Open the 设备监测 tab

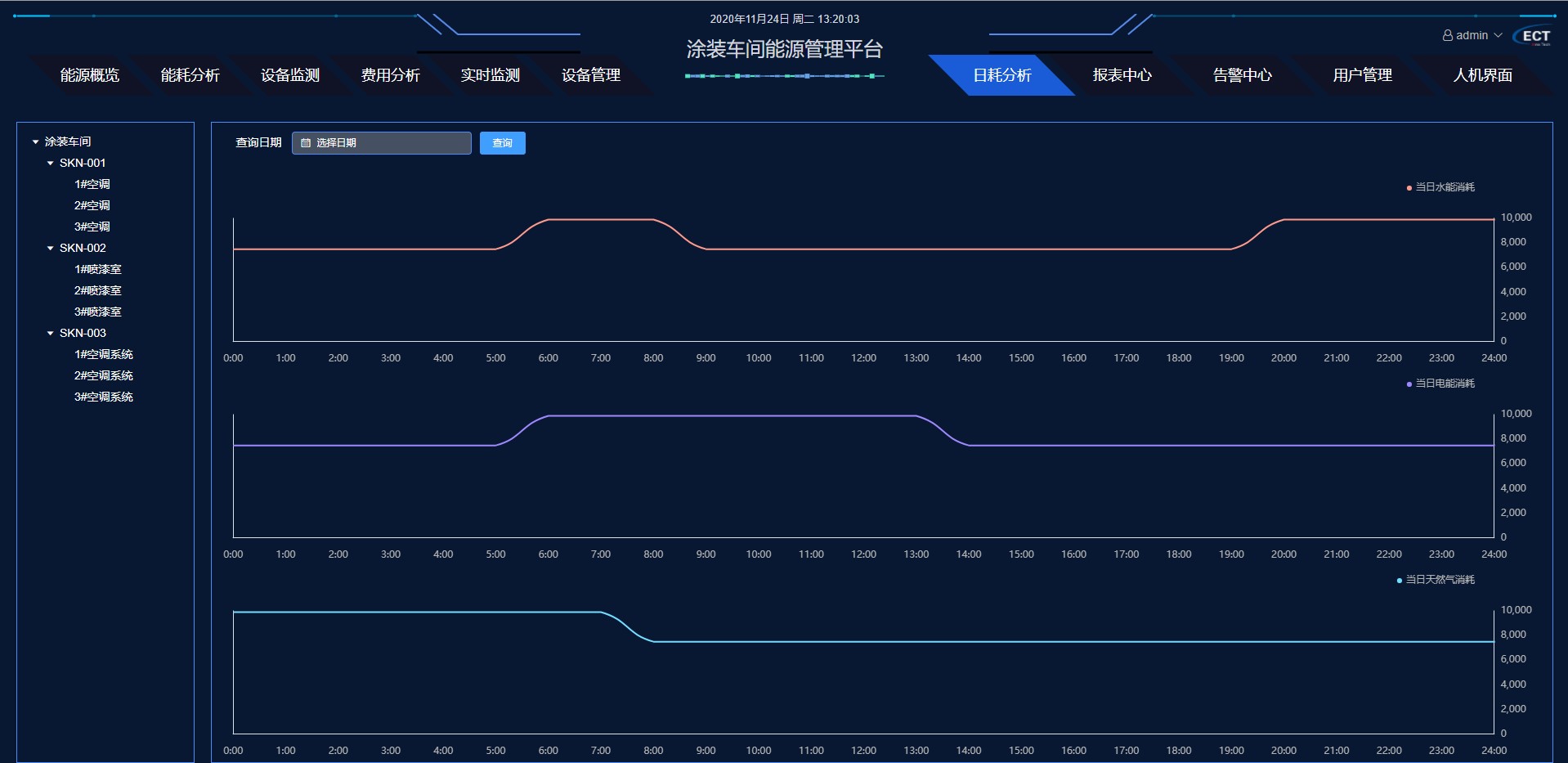click(x=290, y=75)
